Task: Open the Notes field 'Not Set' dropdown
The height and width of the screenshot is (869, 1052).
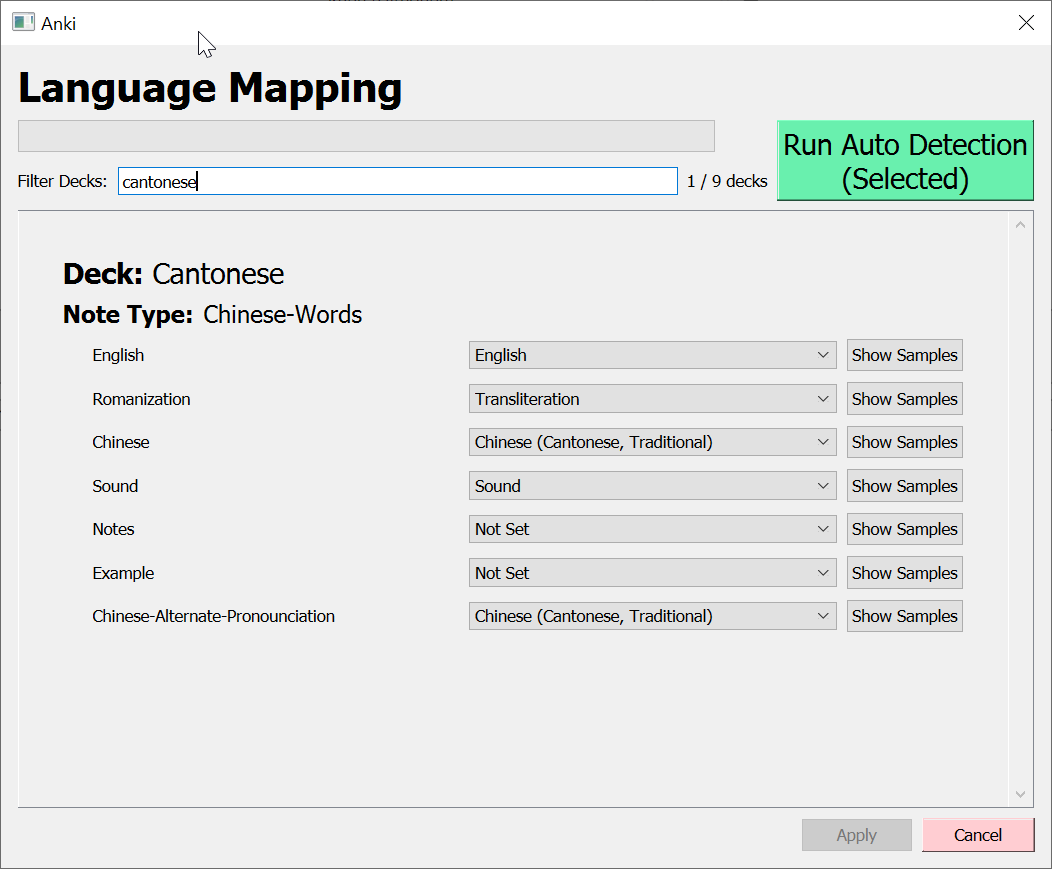Action: pos(652,529)
